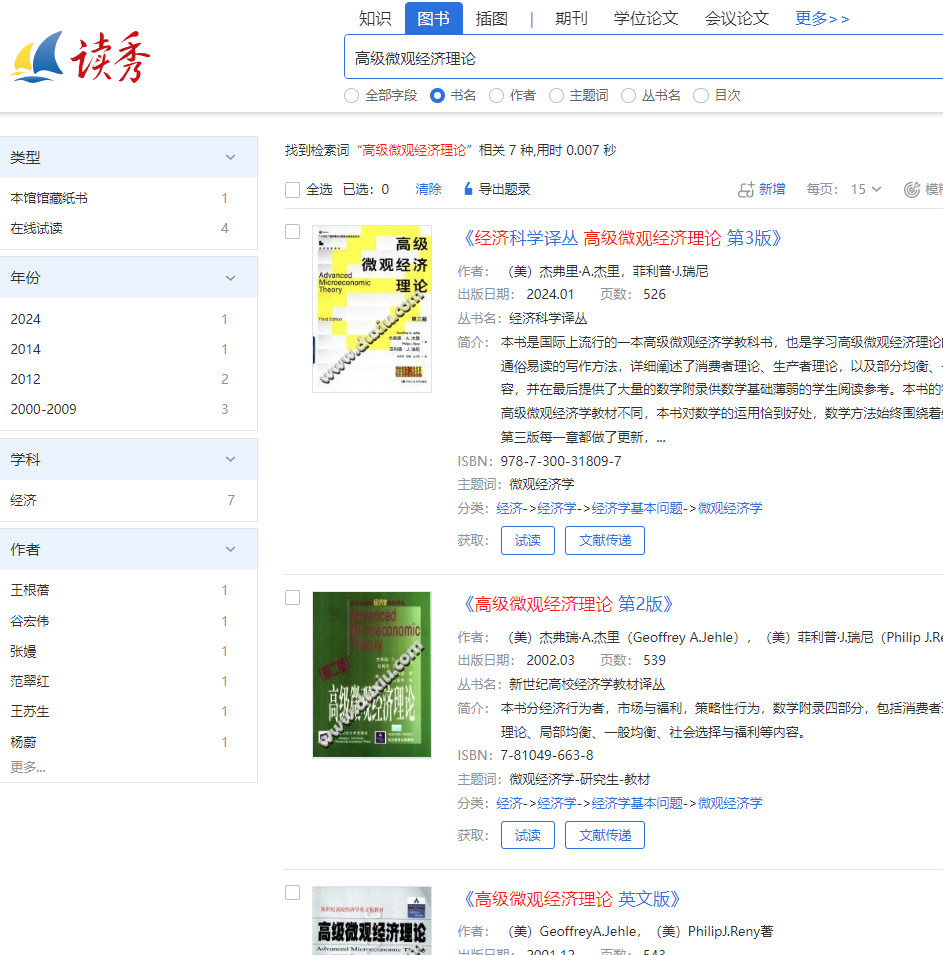
Task: Collapse the 学科 filter section
Action: click(230, 459)
